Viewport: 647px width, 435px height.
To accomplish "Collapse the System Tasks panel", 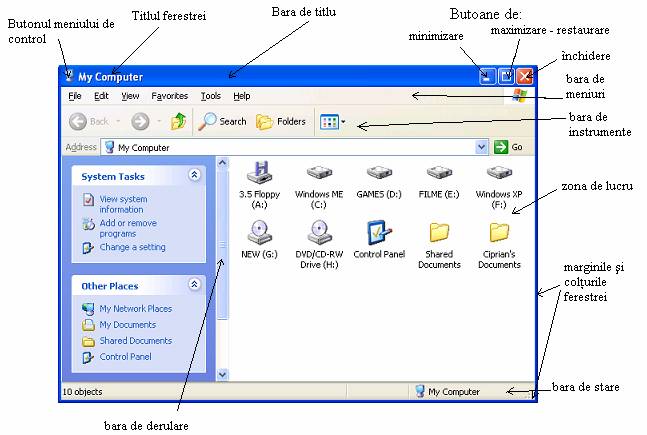I will (x=194, y=176).
